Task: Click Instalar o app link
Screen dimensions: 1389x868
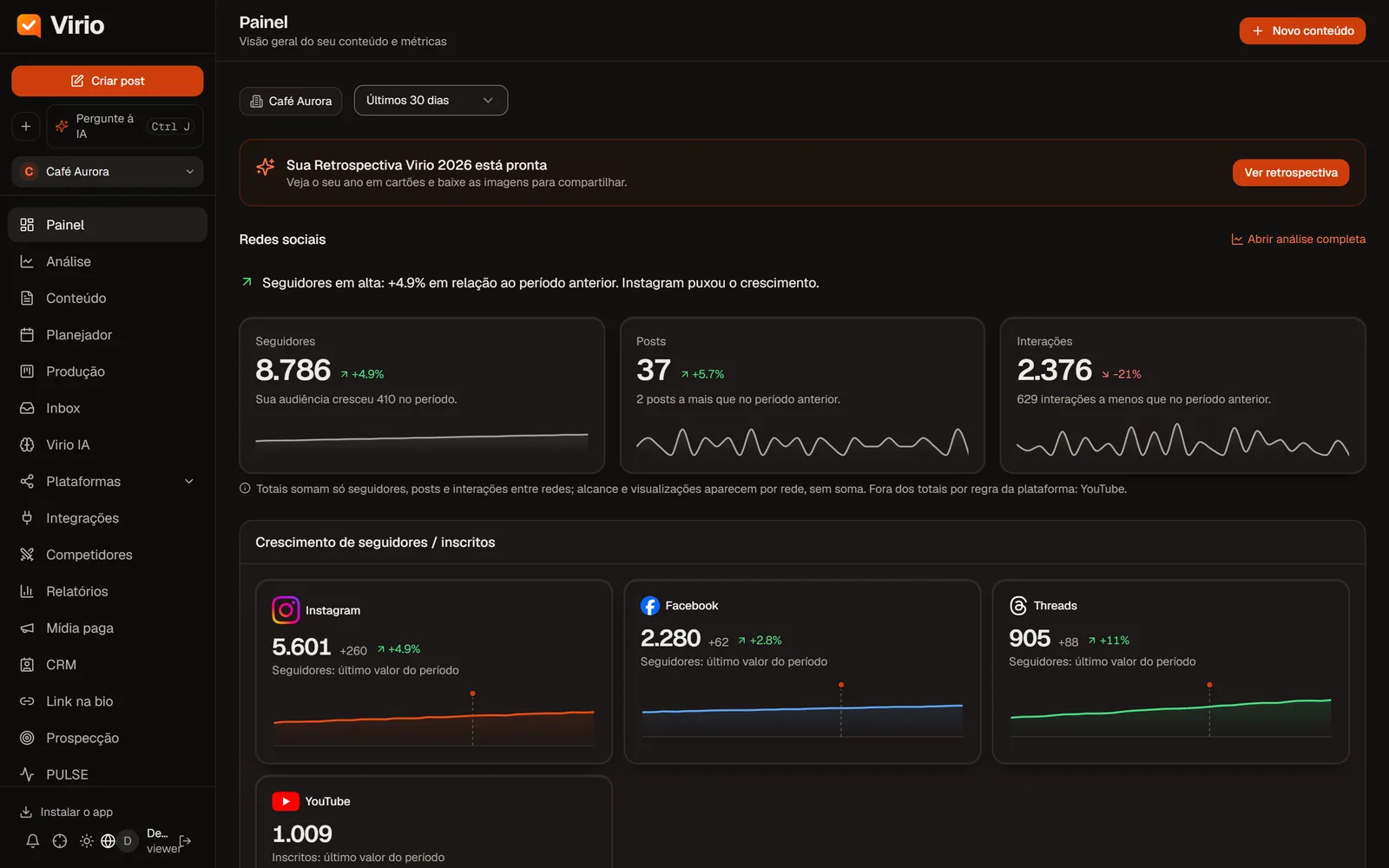Action: tap(67, 812)
